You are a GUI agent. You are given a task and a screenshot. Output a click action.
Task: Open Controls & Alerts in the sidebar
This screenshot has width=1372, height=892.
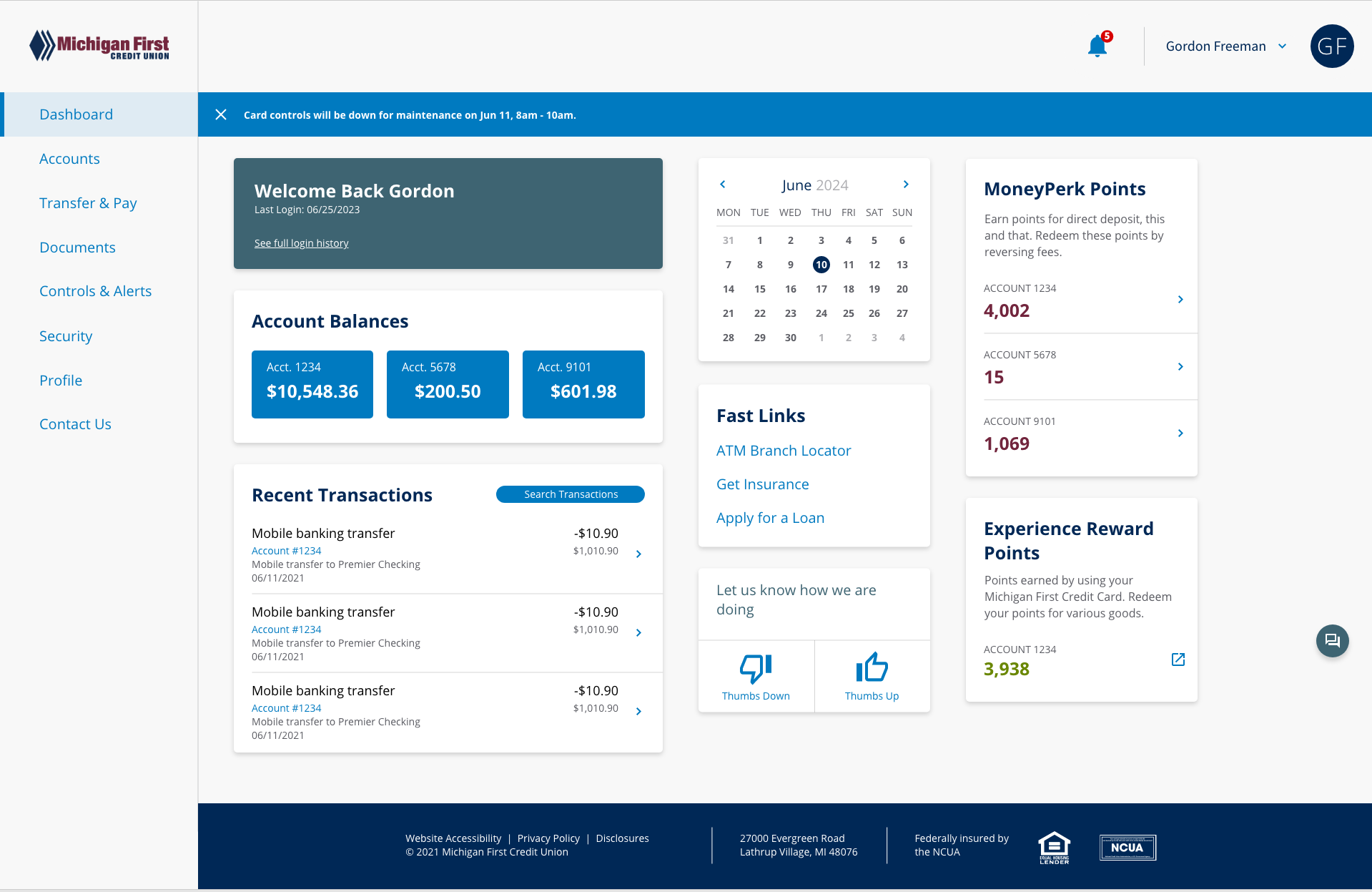[x=95, y=291]
